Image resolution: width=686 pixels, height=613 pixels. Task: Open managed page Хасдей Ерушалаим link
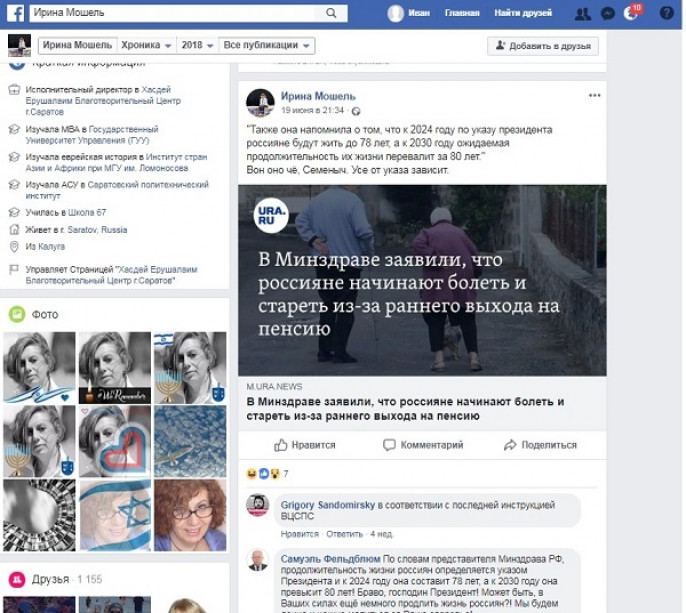point(112,275)
